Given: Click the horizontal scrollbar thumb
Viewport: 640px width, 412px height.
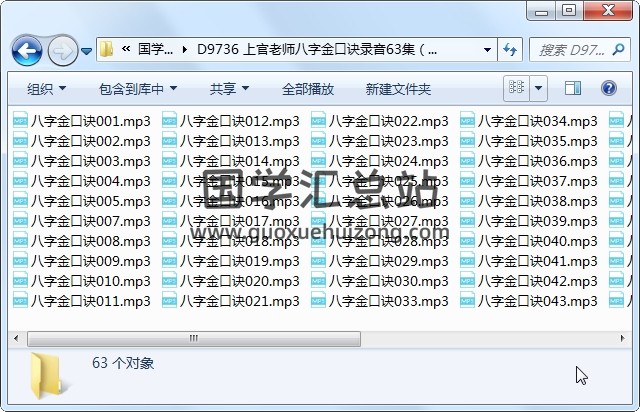Looking at the screenshot, I should coord(194,339).
